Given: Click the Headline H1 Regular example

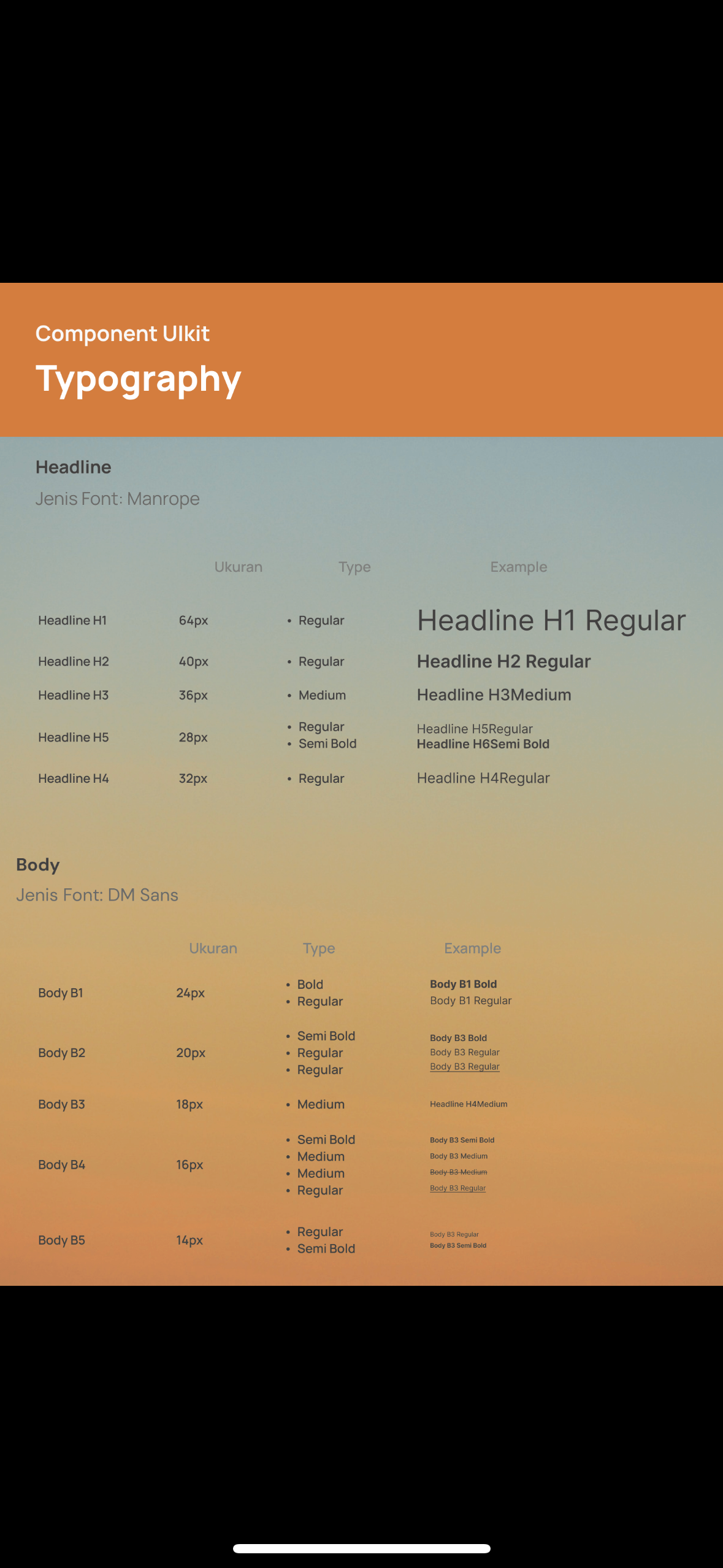Looking at the screenshot, I should [551, 620].
